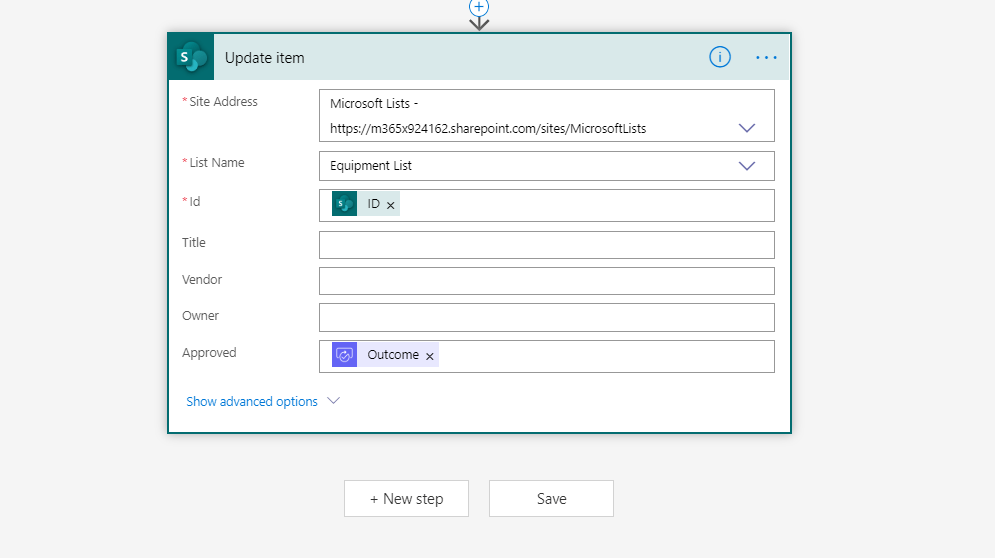Open the ellipsis menu for Update item

[766, 57]
